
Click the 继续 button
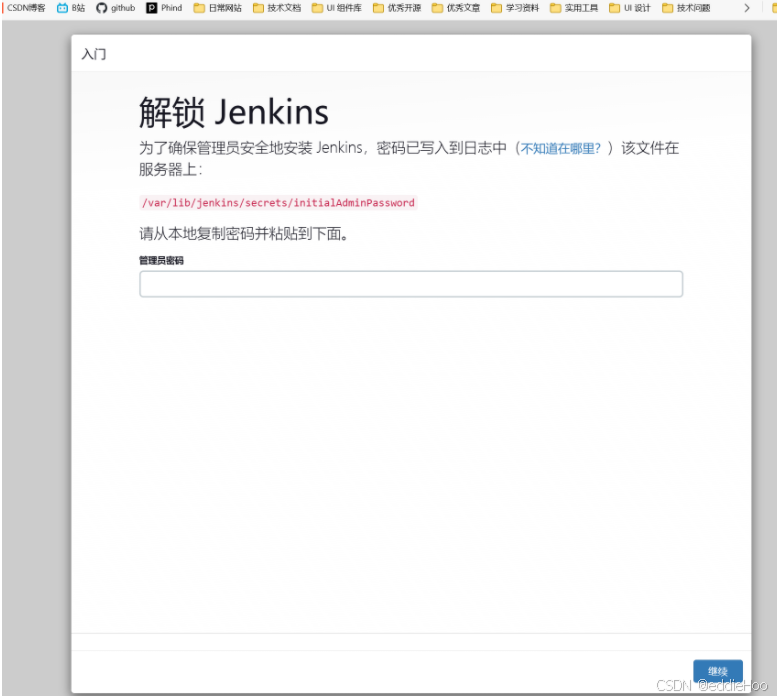(x=718, y=671)
